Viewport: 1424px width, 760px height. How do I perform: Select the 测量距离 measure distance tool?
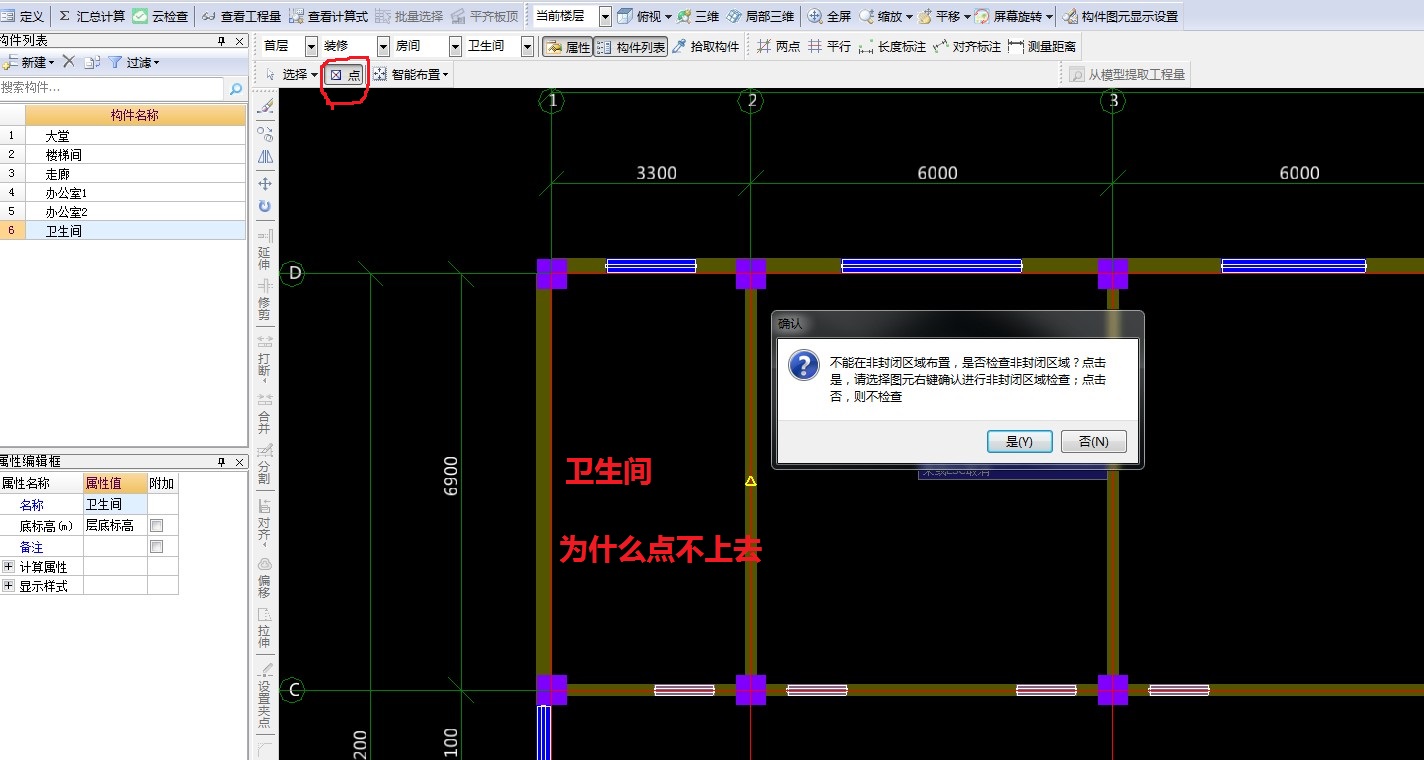point(1042,46)
